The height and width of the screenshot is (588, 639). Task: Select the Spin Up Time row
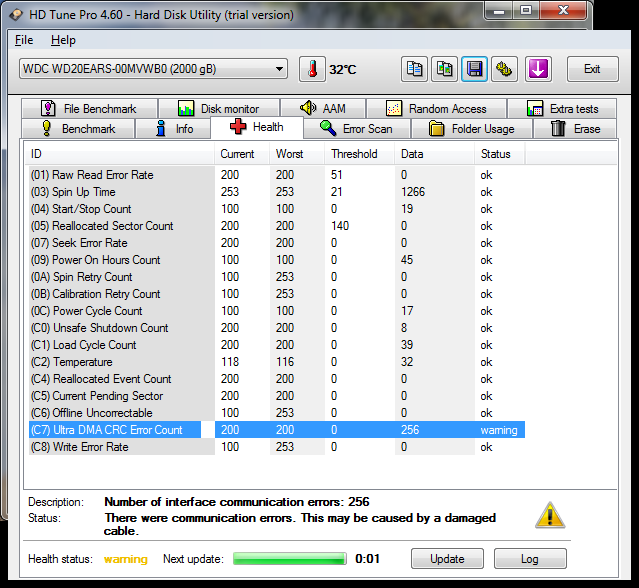coord(277,192)
